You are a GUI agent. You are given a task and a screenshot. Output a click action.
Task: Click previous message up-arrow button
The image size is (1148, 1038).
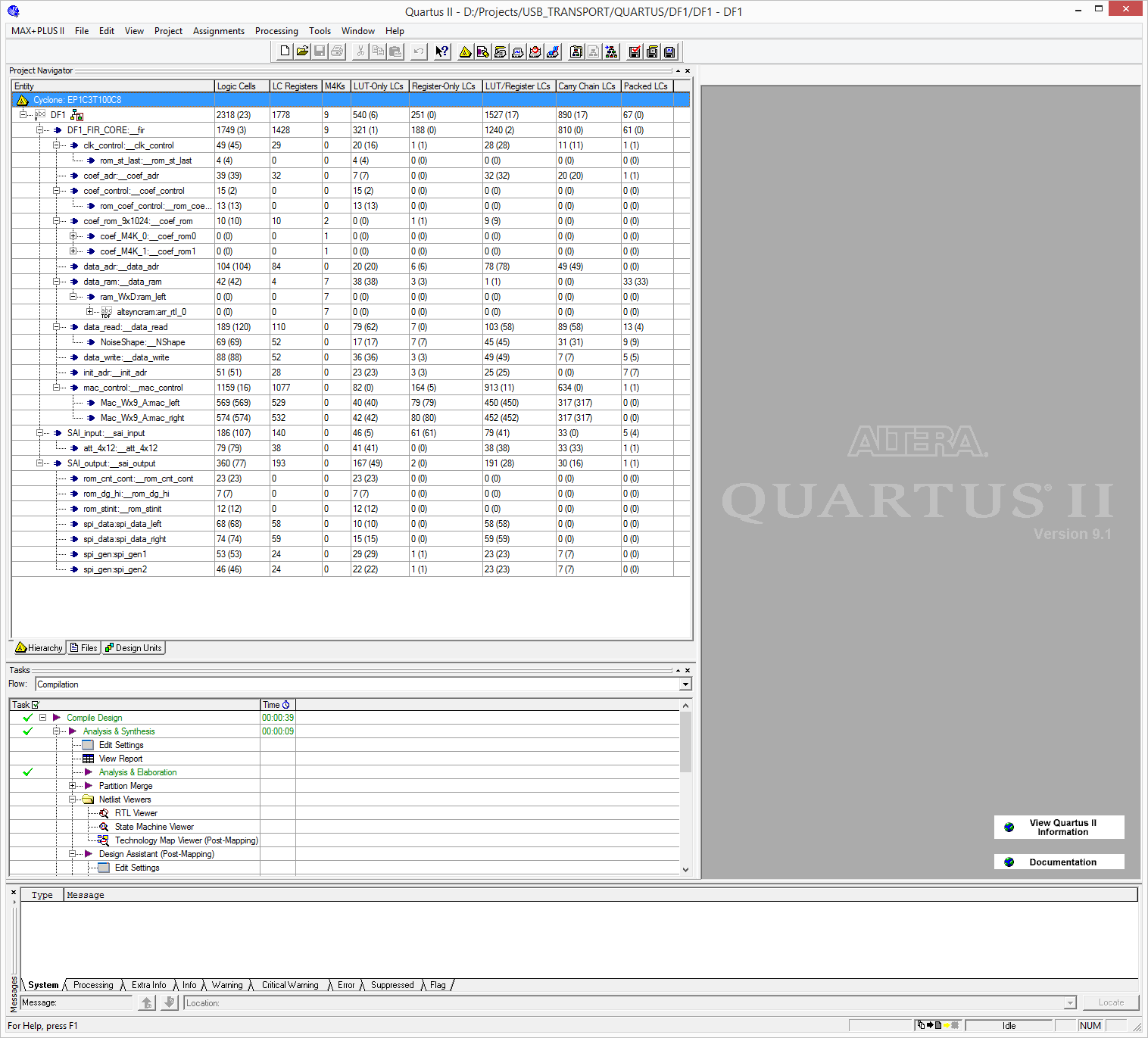pyautogui.click(x=147, y=1002)
